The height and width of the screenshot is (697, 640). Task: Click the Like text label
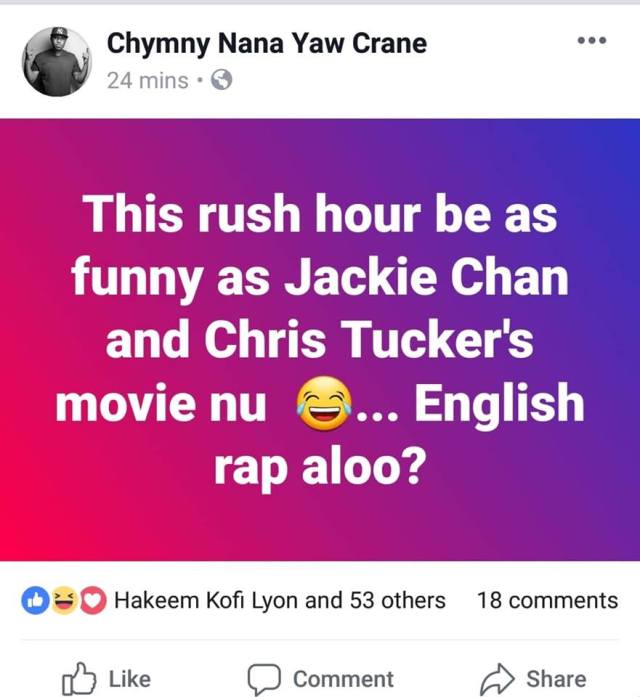click(x=130, y=679)
